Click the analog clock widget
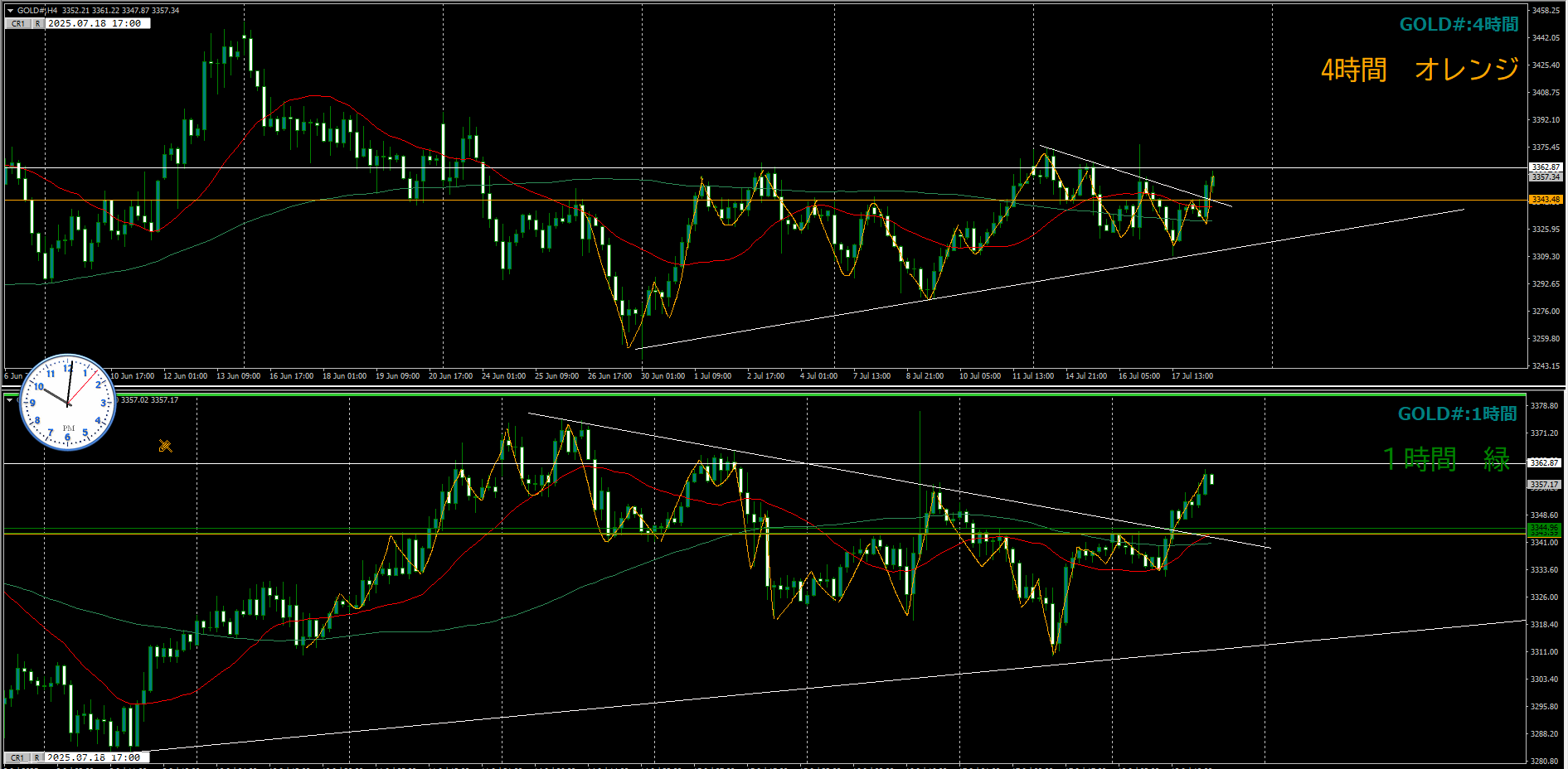This screenshot has height=769, width=1568. pyautogui.click(x=67, y=404)
